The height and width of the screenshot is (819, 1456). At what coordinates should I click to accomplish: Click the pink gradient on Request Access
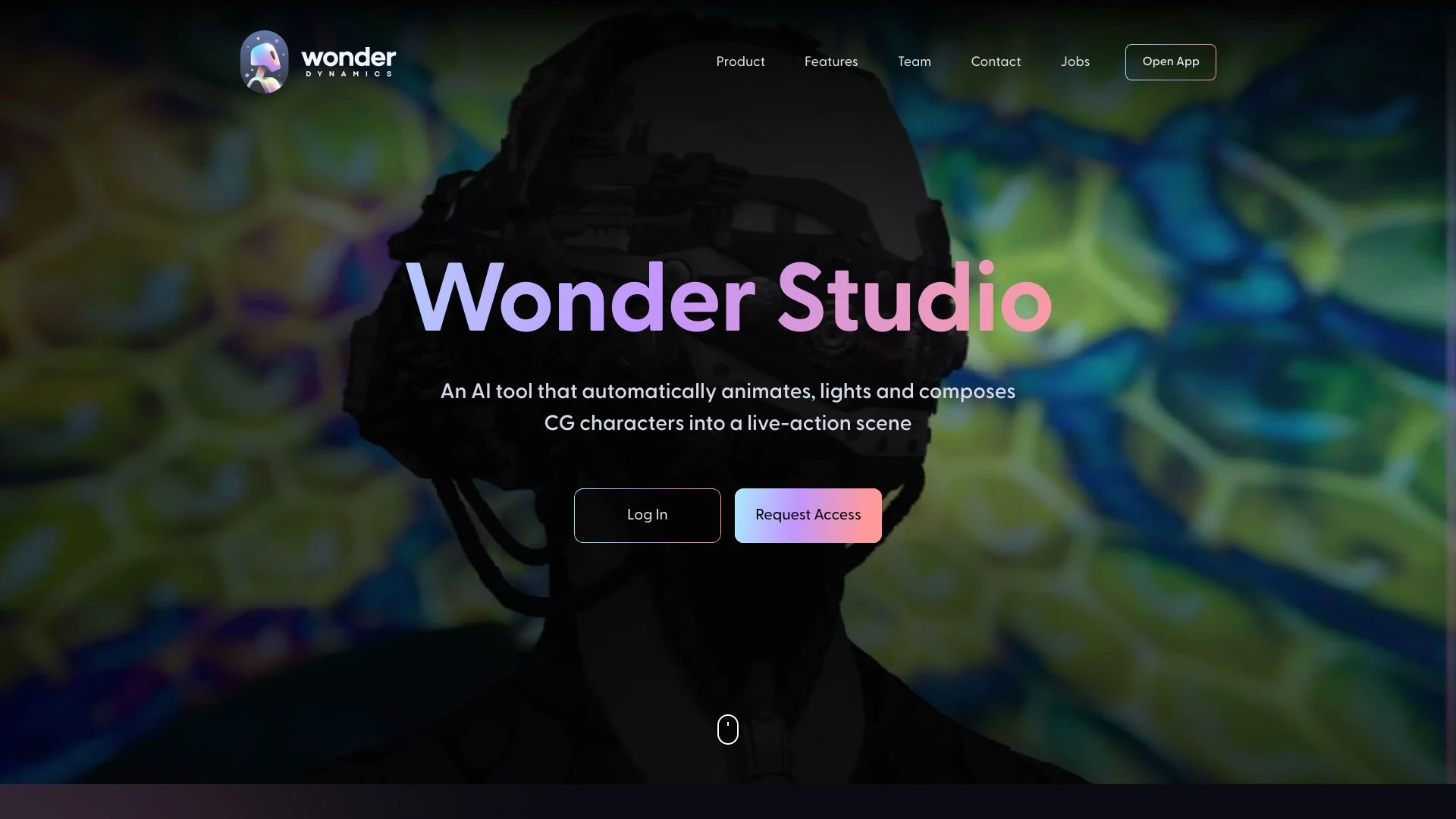pyautogui.click(x=808, y=515)
